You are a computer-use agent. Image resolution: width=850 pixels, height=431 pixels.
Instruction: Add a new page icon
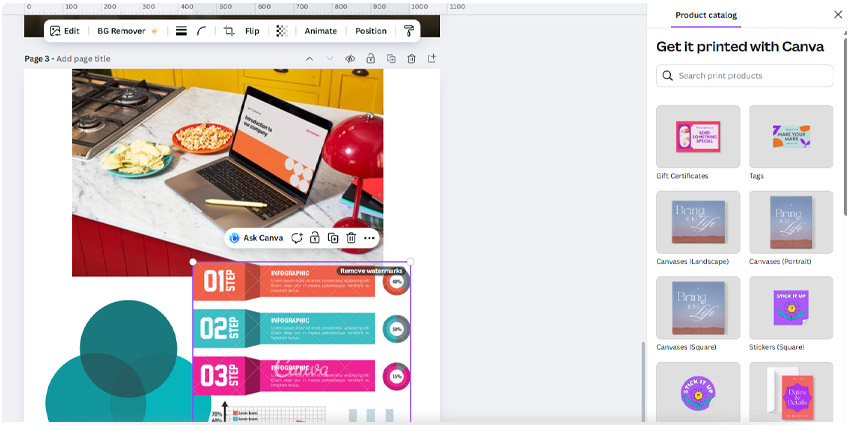coord(432,58)
